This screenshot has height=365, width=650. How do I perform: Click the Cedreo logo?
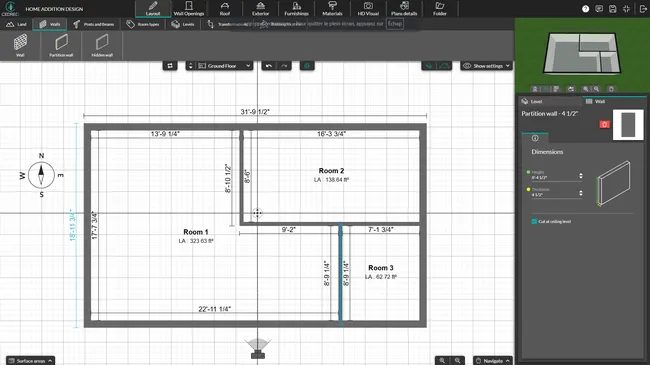pos(10,8)
